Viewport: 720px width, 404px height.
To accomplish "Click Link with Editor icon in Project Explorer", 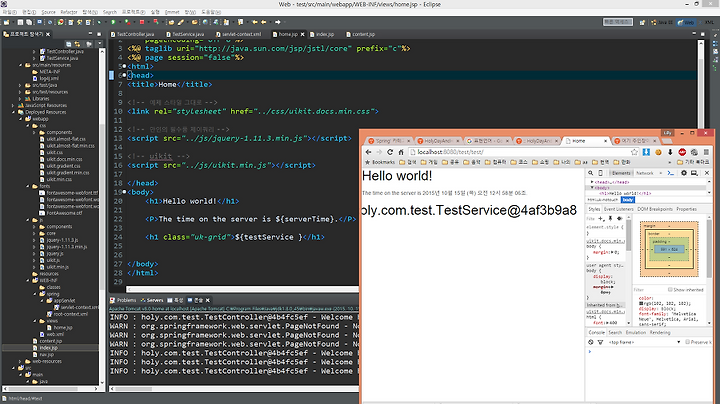I will pyautogui.click(x=77, y=44).
